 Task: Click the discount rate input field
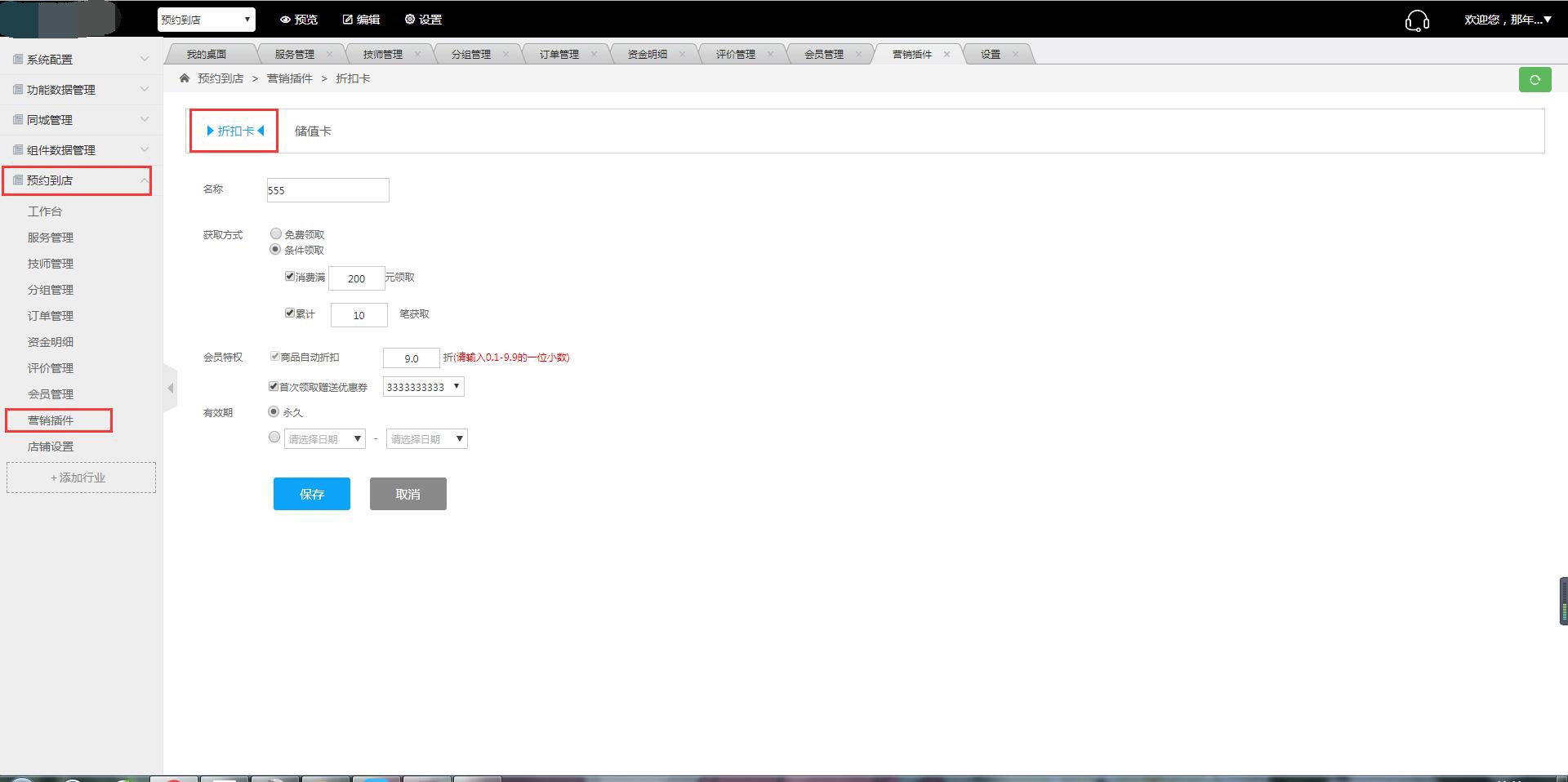click(x=412, y=358)
